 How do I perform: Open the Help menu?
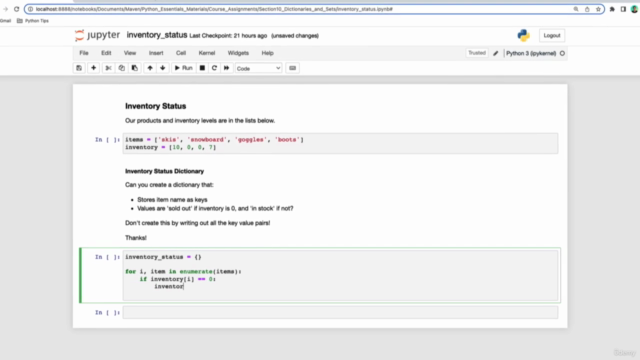tap(267, 53)
